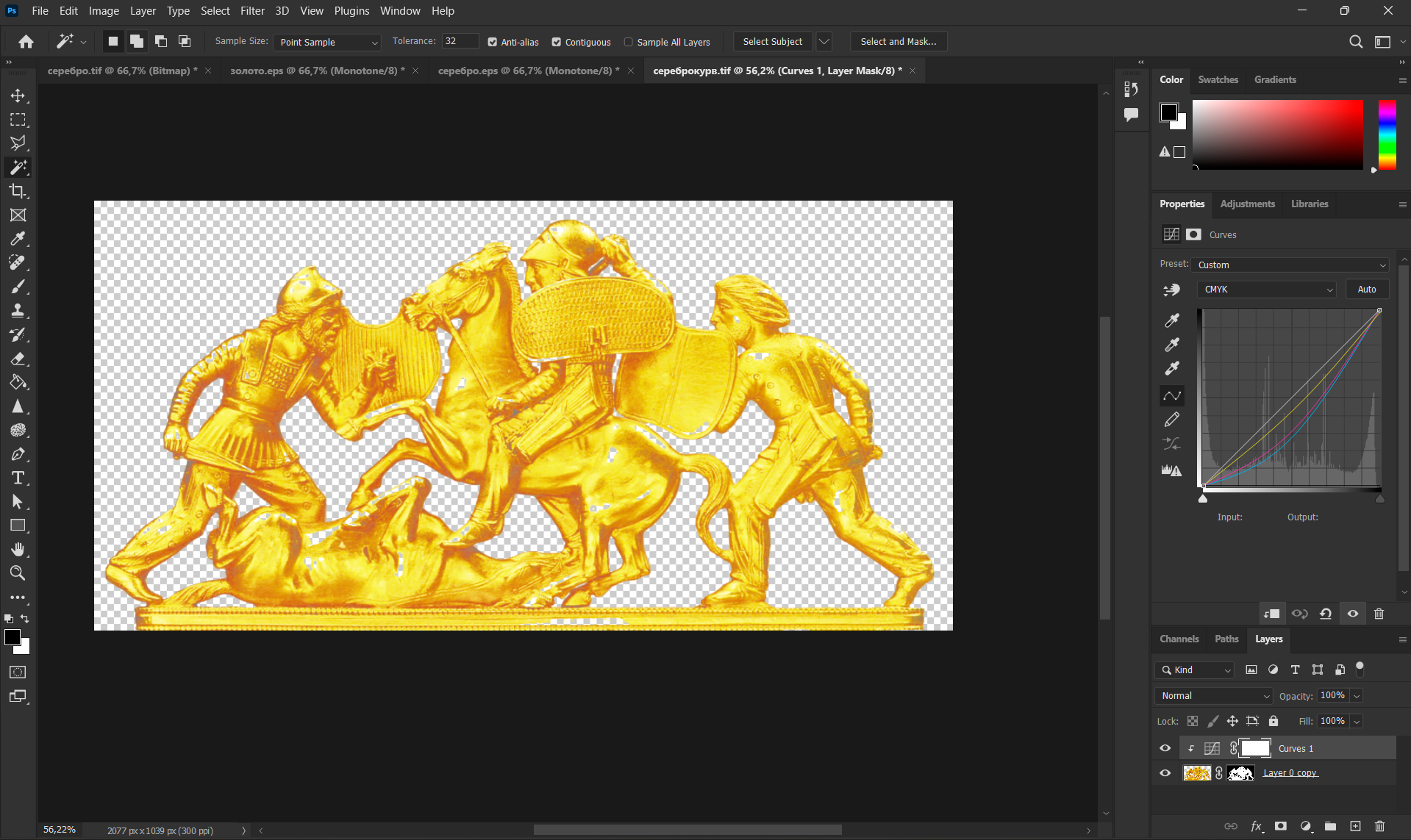The height and width of the screenshot is (840, 1411).
Task: Pick the Brush tool
Action: click(18, 287)
